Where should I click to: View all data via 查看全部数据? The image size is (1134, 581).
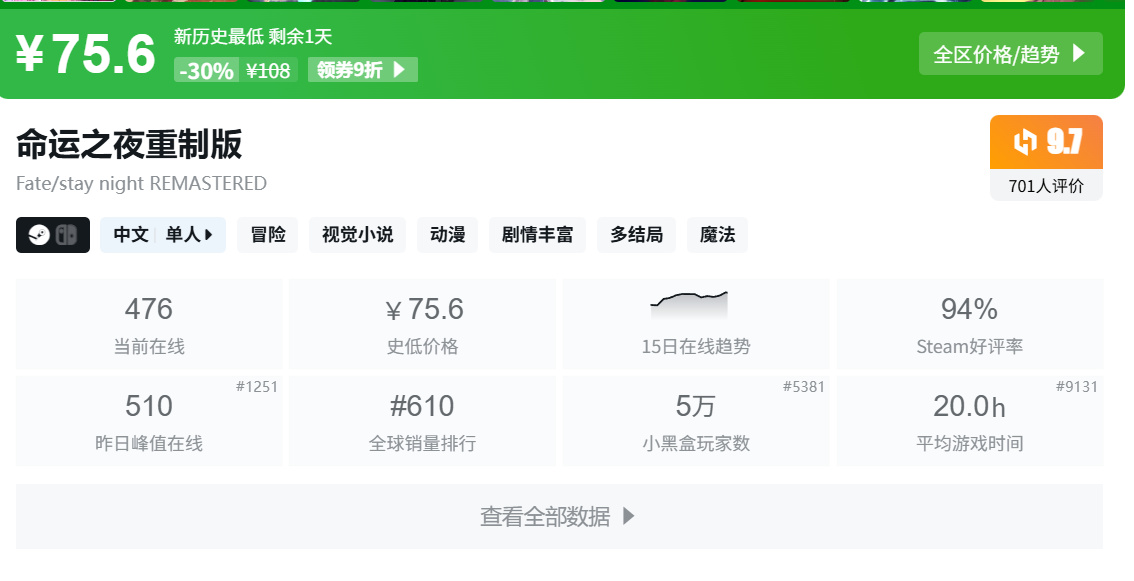coord(559,516)
